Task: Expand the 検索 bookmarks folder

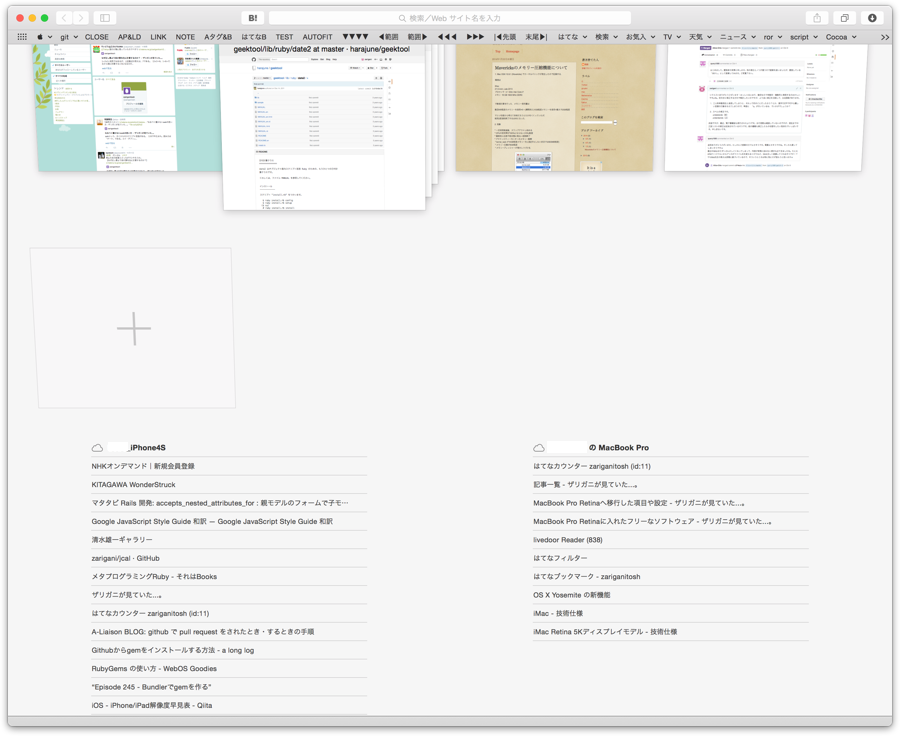Action: click(x=606, y=37)
